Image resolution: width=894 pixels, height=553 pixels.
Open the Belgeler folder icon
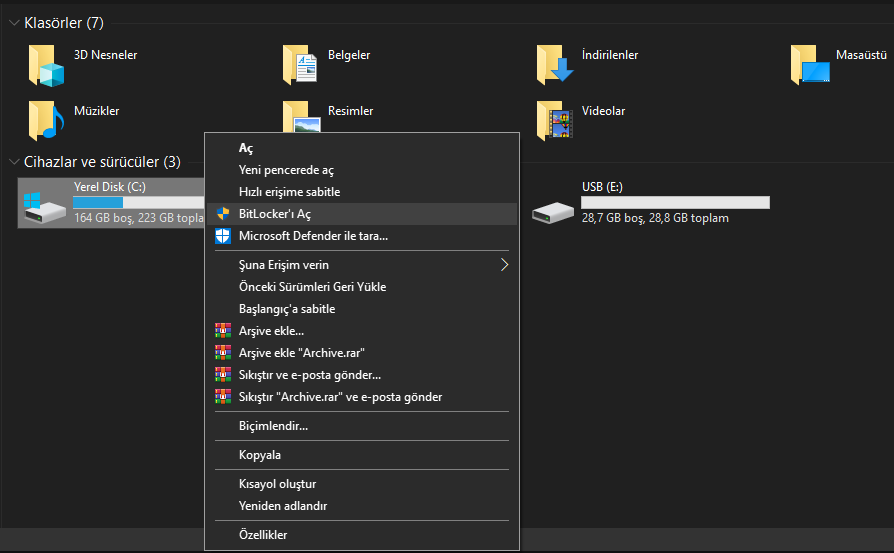pyautogui.click(x=300, y=66)
